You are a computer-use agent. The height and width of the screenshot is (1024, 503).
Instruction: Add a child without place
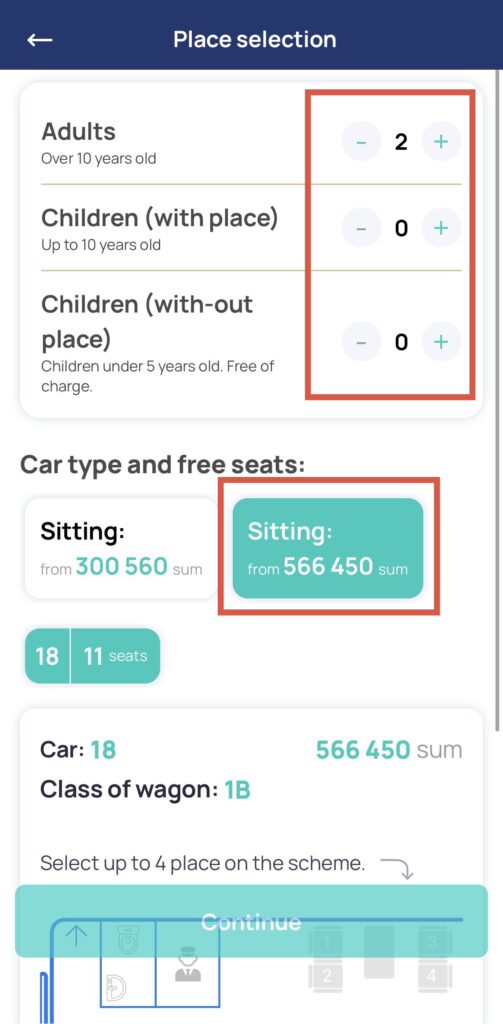[x=441, y=342]
